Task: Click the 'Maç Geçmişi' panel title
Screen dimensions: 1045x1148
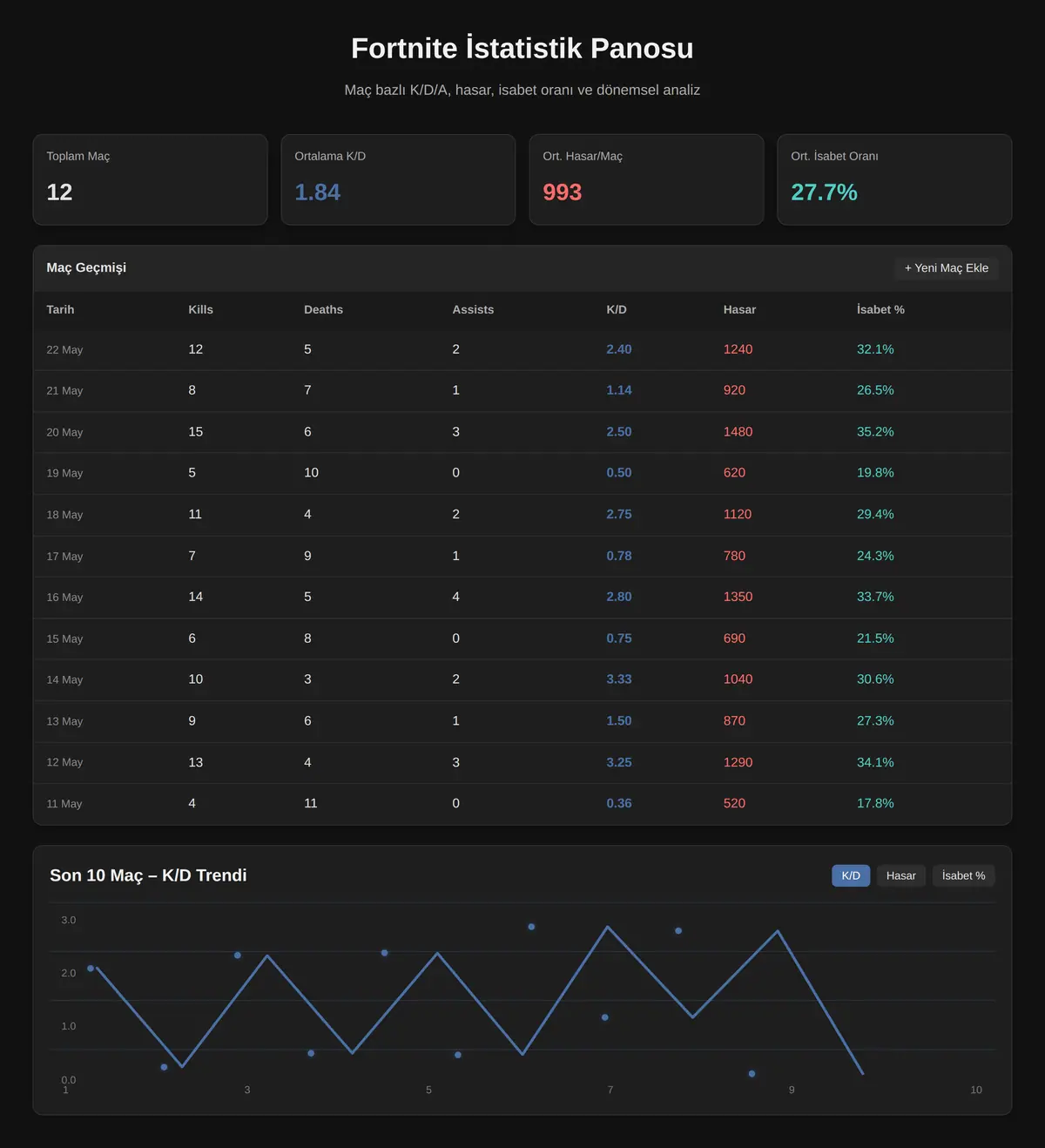Action: [86, 267]
